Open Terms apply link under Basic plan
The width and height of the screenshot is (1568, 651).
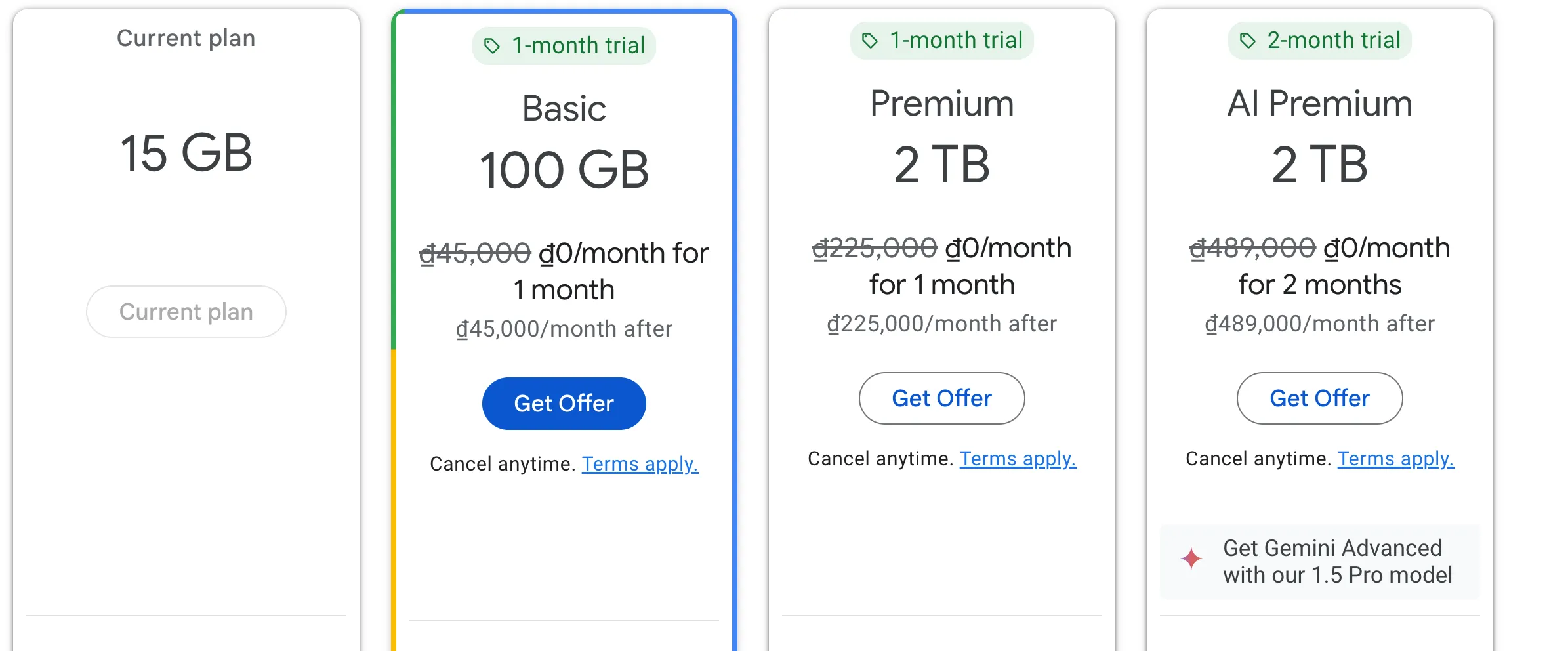[640, 464]
